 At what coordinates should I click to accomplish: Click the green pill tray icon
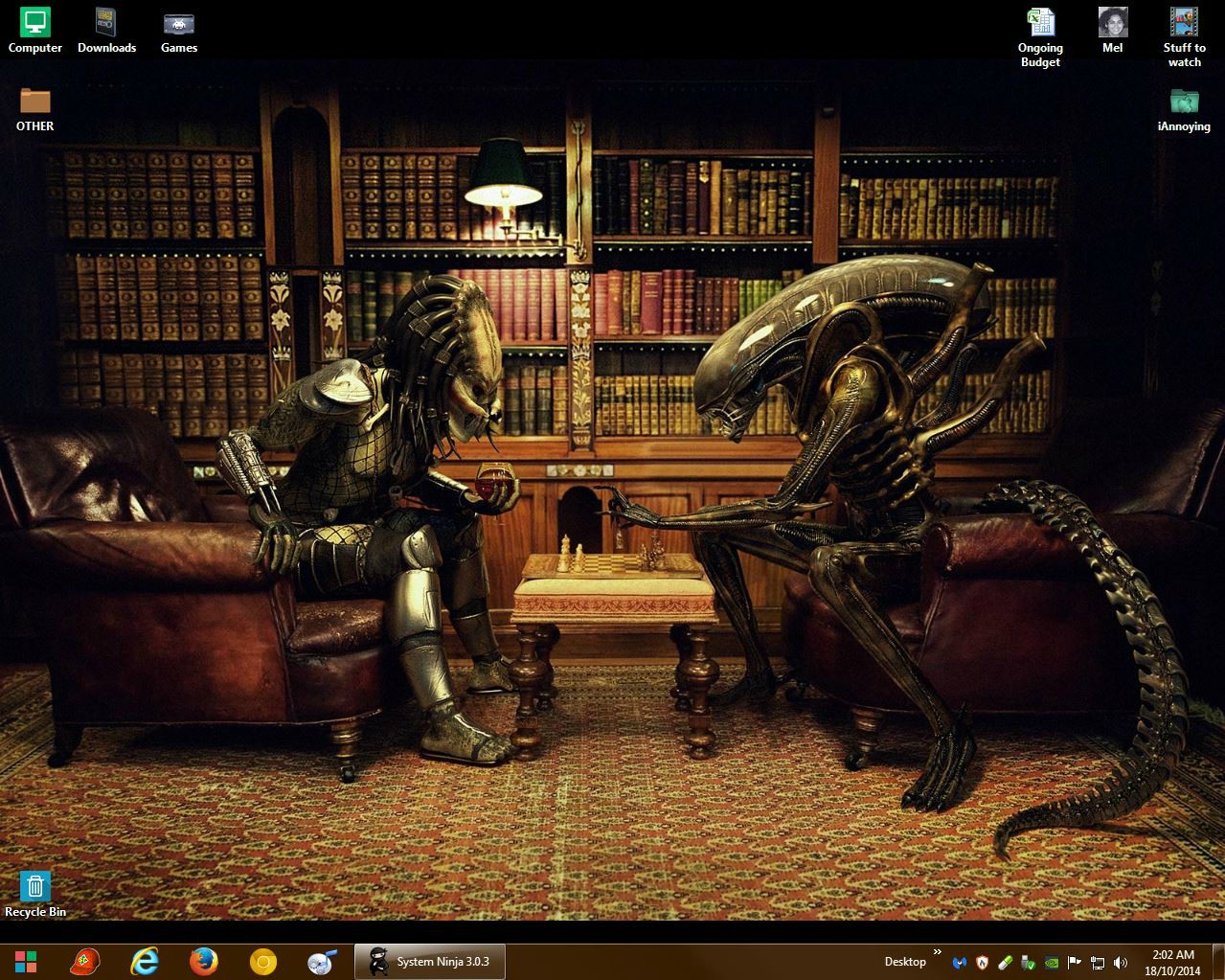(1006, 962)
